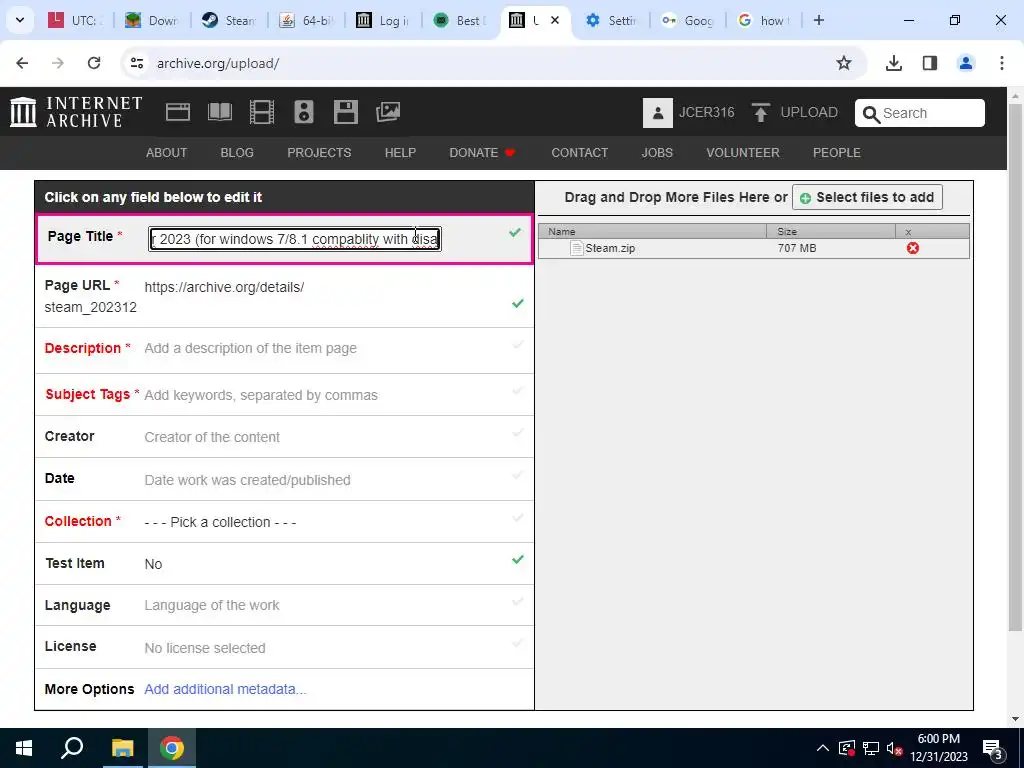Bookmark this page with the star icon

click(x=844, y=63)
